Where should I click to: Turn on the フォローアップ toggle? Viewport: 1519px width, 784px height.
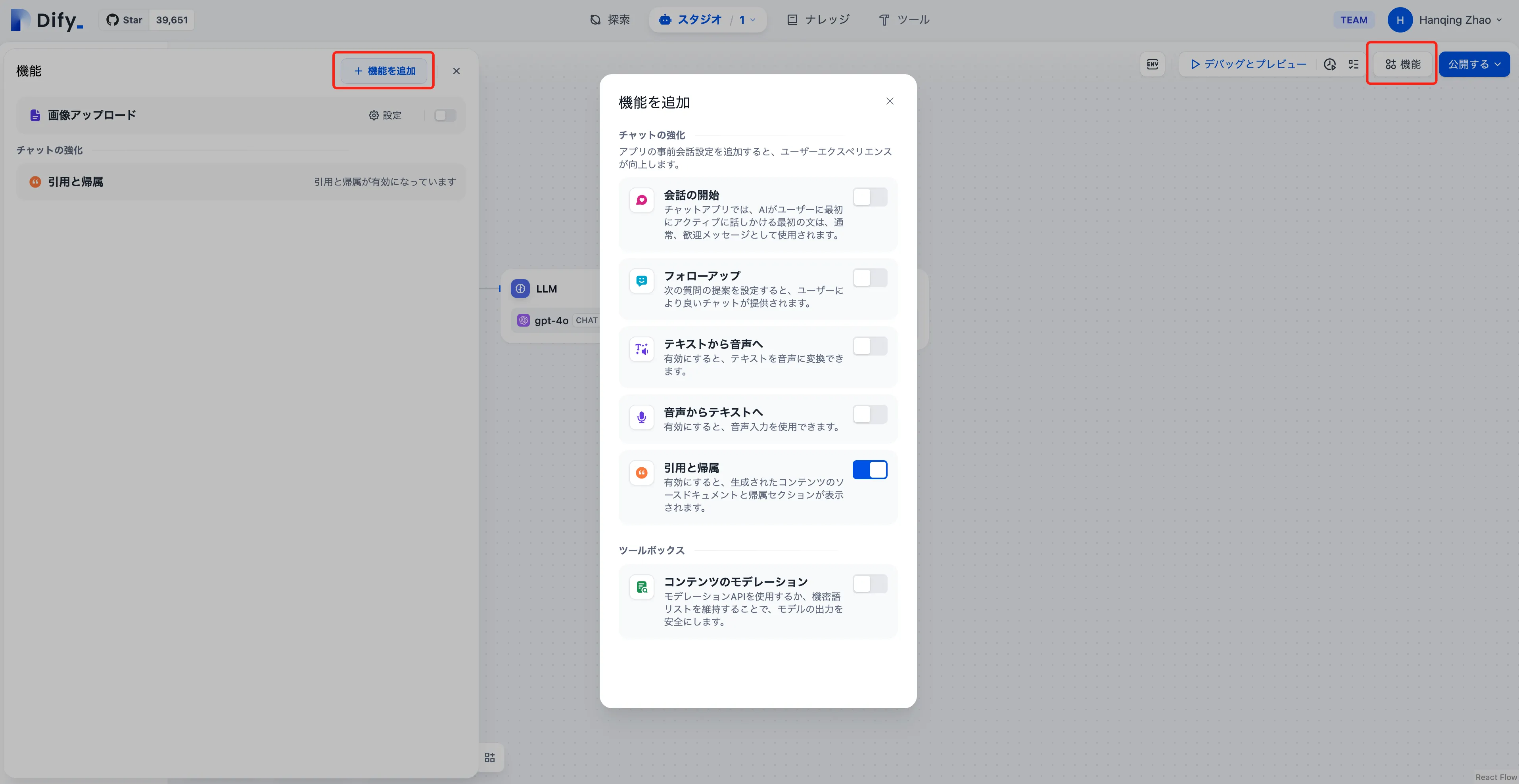[x=870, y=278]
